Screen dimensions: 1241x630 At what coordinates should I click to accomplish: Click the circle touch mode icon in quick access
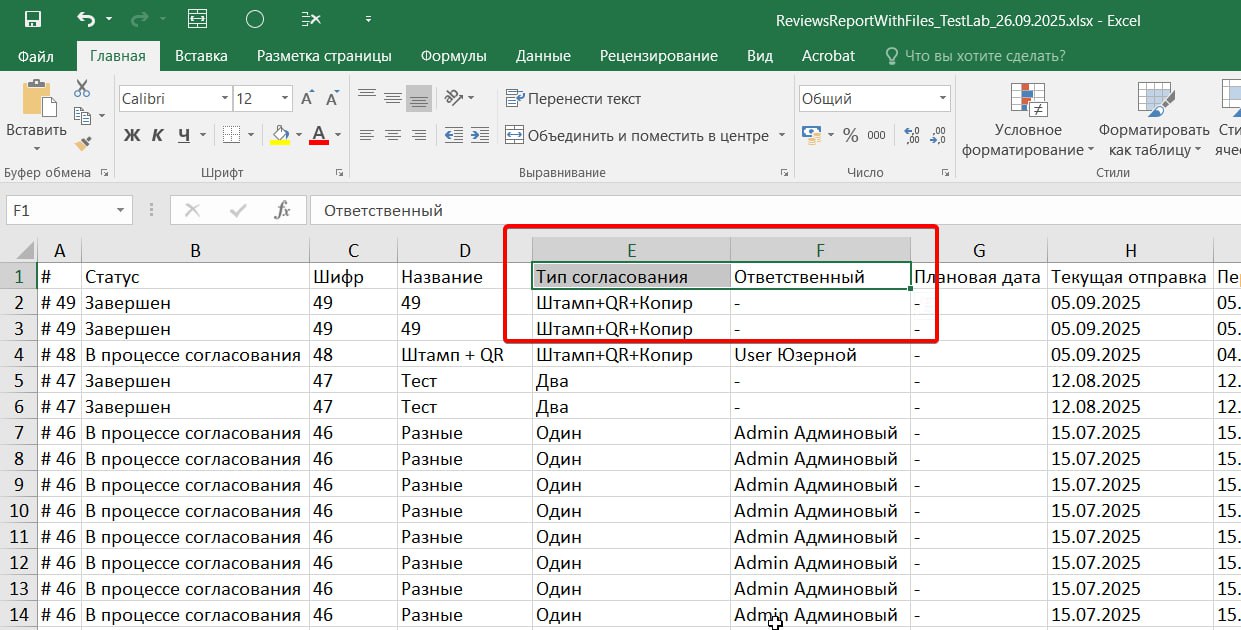[255, 19]
